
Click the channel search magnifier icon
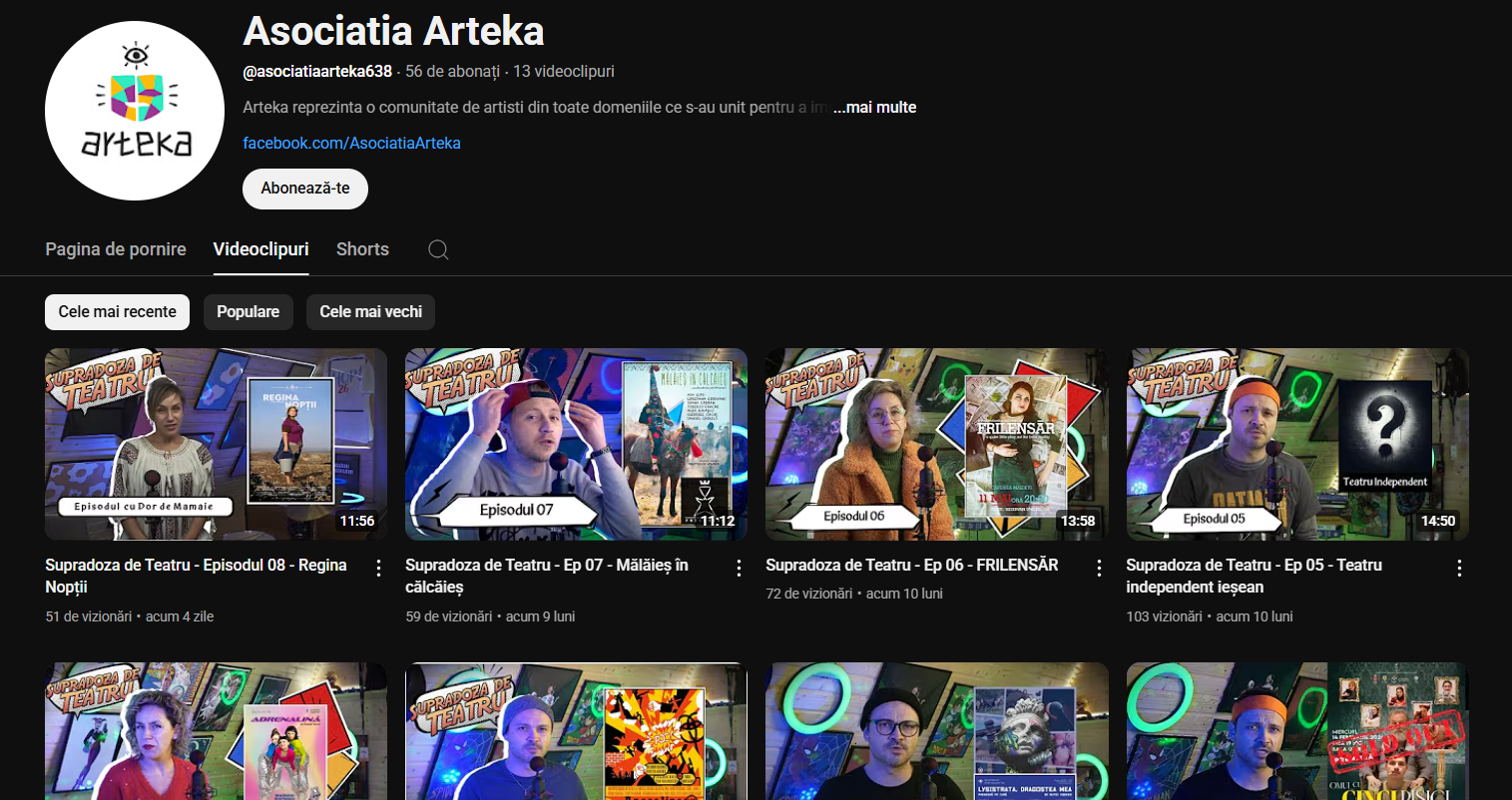438,249
